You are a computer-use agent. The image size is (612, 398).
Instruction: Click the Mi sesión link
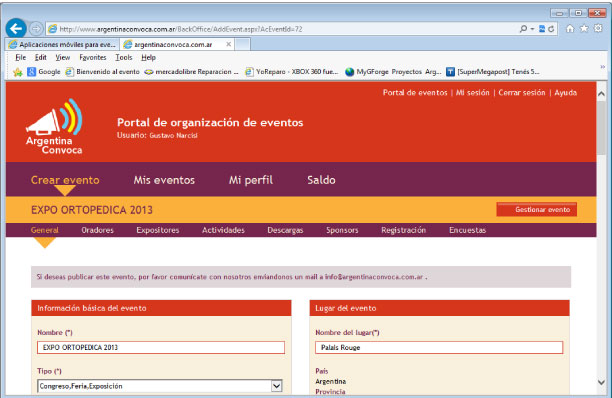coord(472,92)
